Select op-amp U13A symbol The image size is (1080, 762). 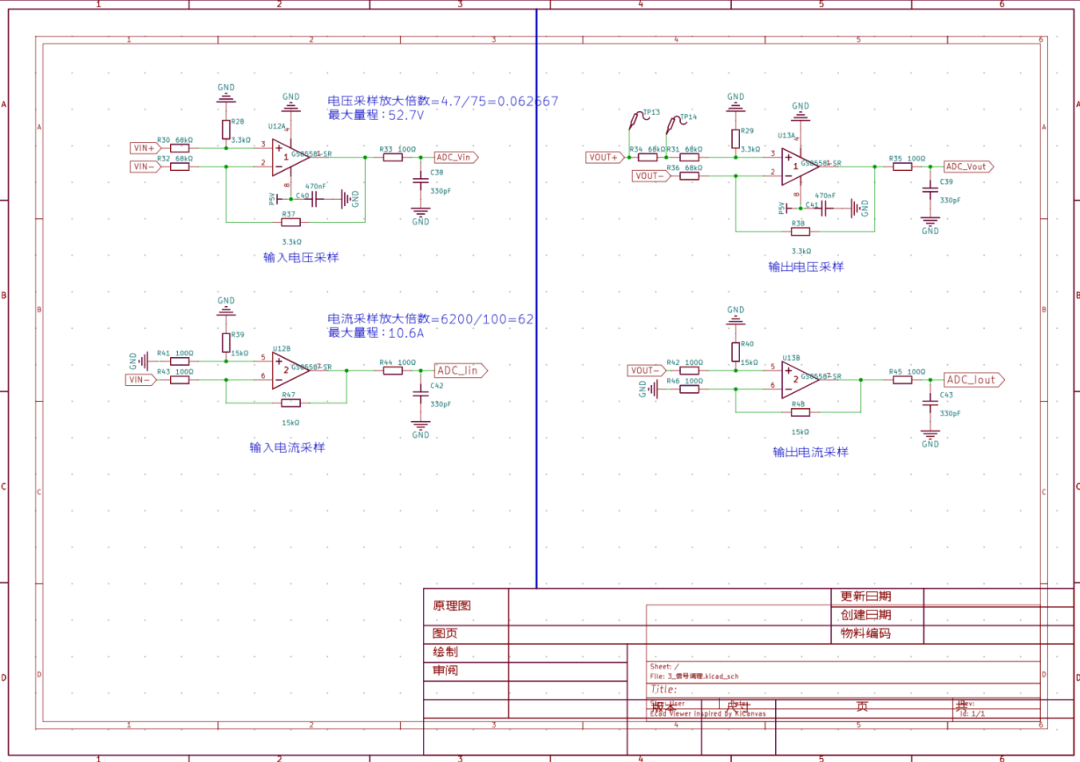click(x=799, y=167)
